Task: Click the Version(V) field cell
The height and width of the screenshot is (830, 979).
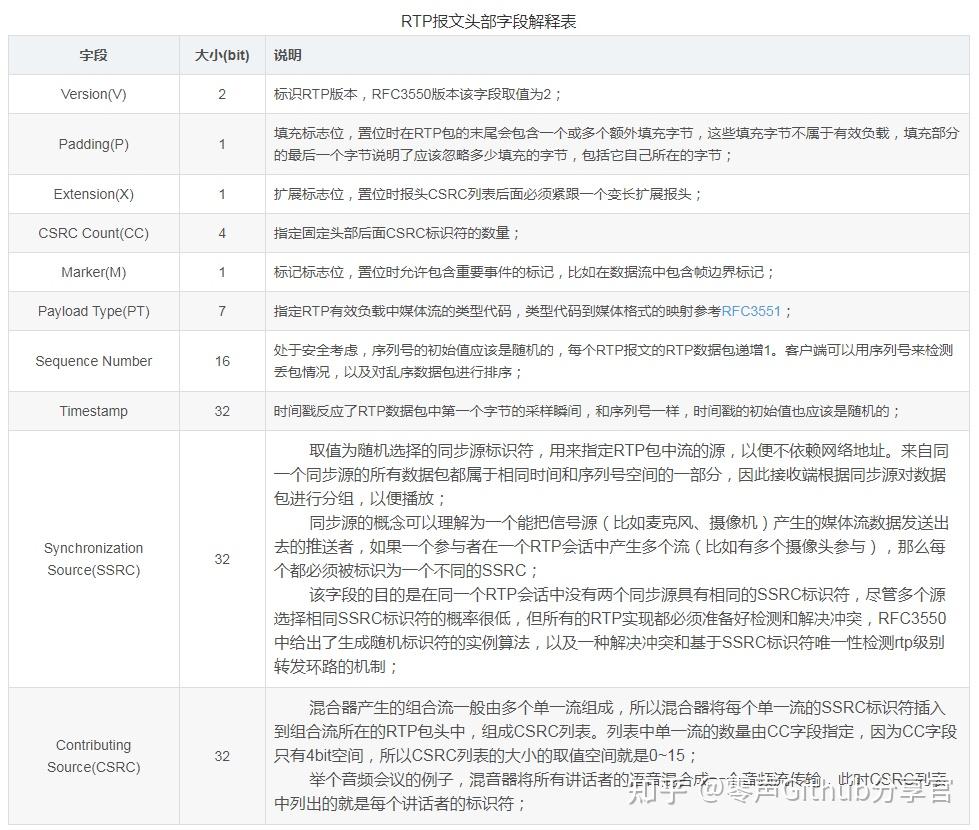Action: click(93, 94)
